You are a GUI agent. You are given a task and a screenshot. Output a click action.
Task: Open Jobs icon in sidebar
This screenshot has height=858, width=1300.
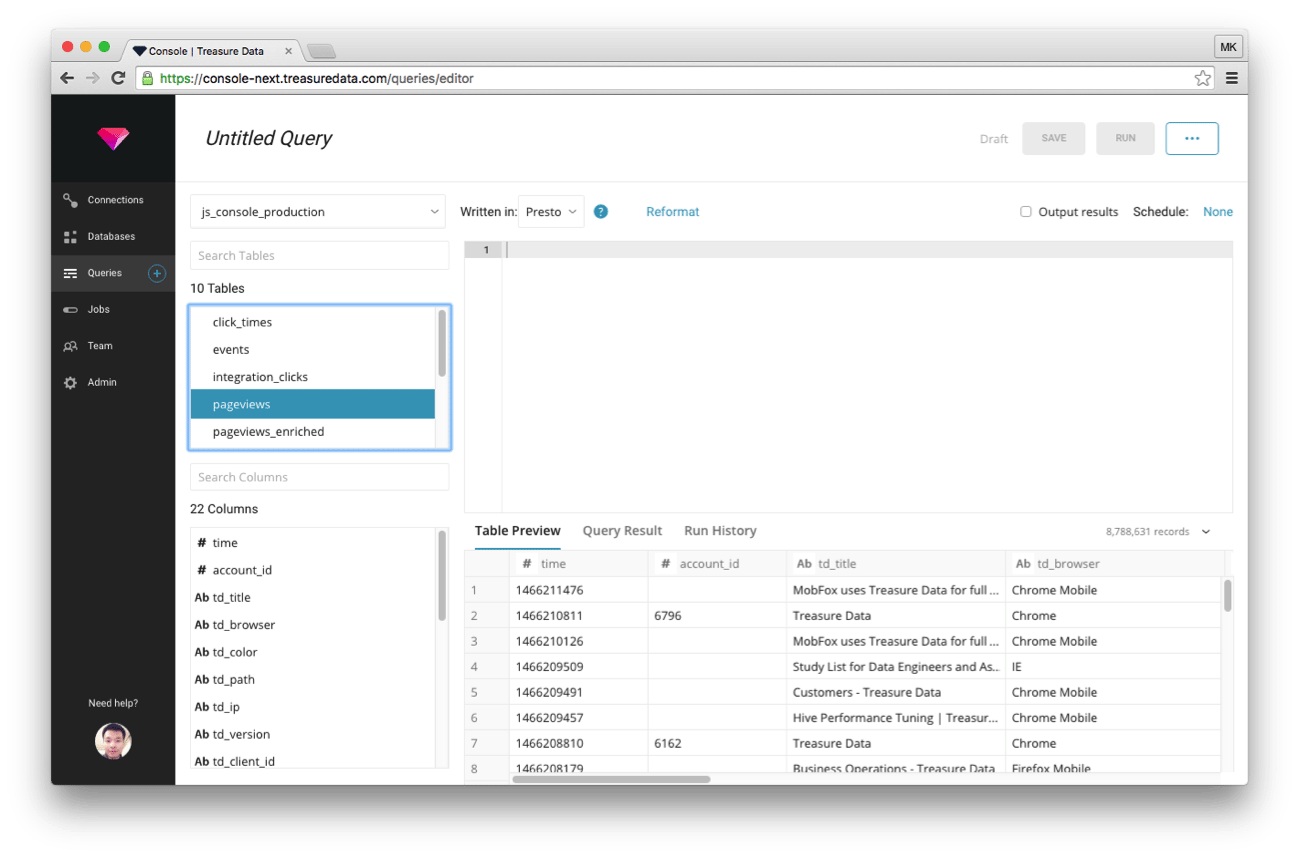coord(70,310)
